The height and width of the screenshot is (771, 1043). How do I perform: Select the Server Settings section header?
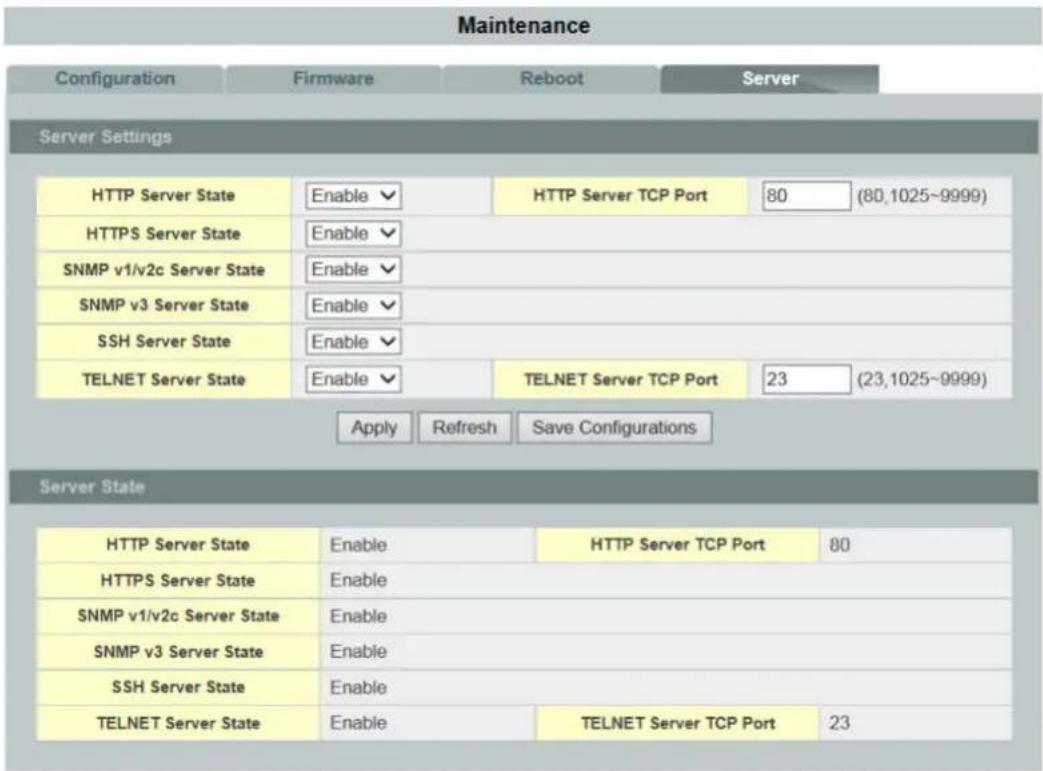523,137
